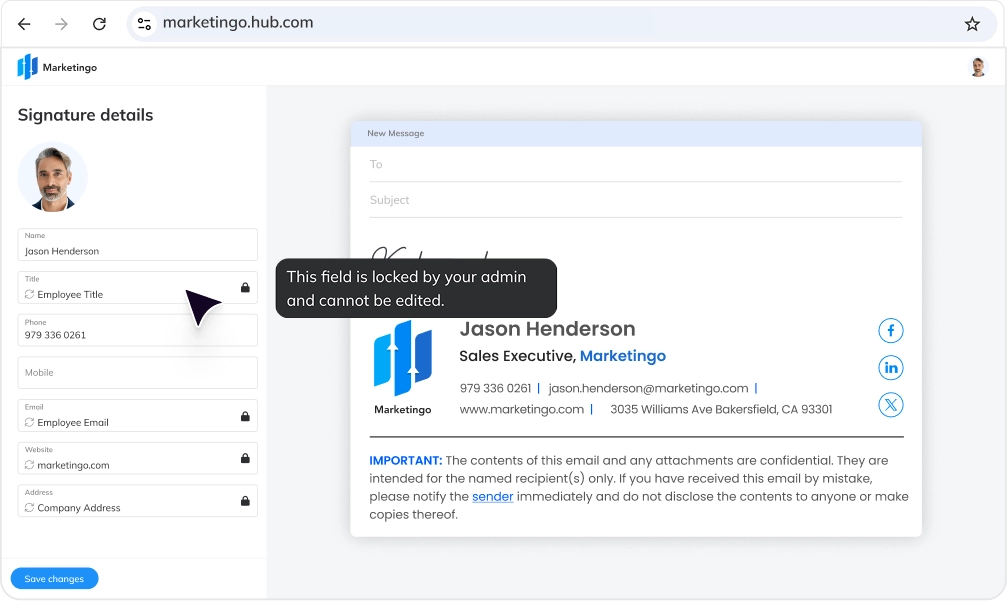Go forward in browser history
The height and width of the screenshot is (601, 1007).
pos(61,24)
